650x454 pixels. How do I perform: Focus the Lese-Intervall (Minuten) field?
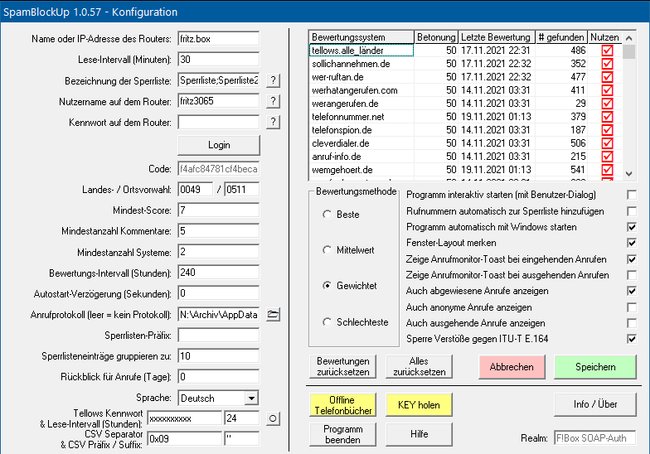pos(218,59)
